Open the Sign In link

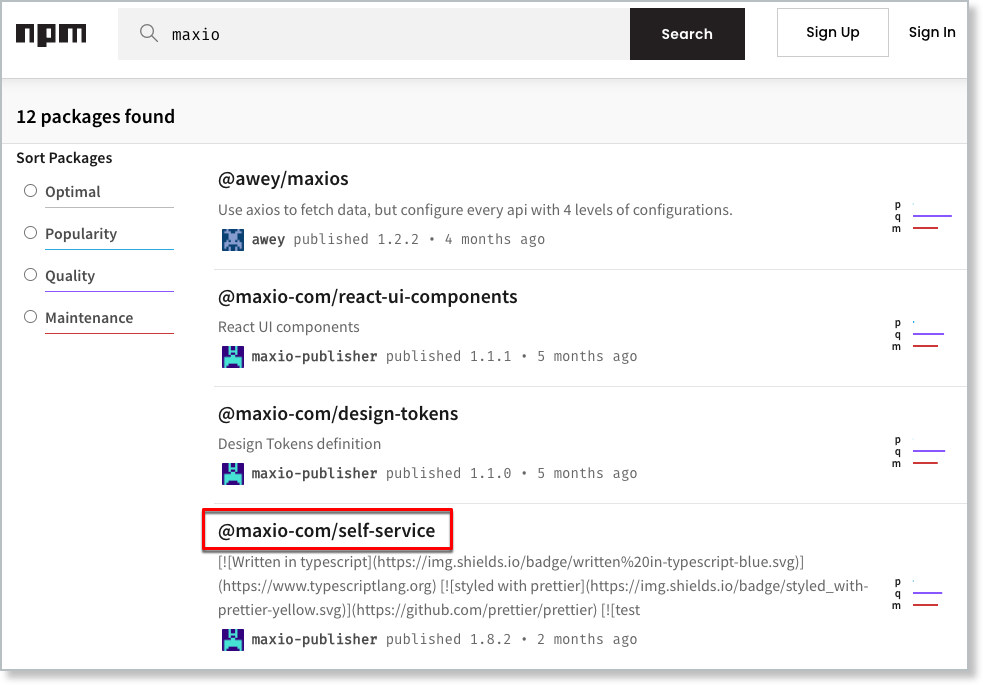click(931, 33)
